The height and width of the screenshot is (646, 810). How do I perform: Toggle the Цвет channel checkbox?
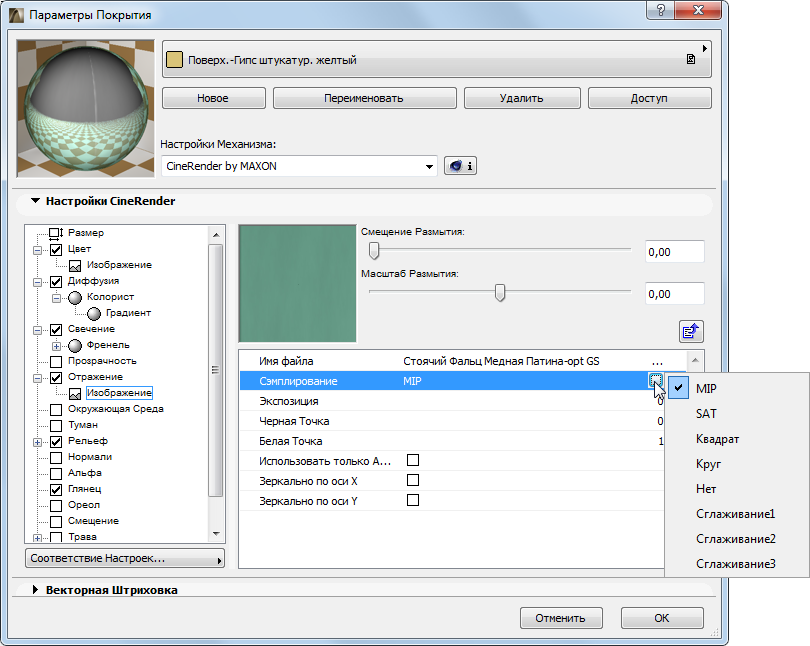click(56, 250)
